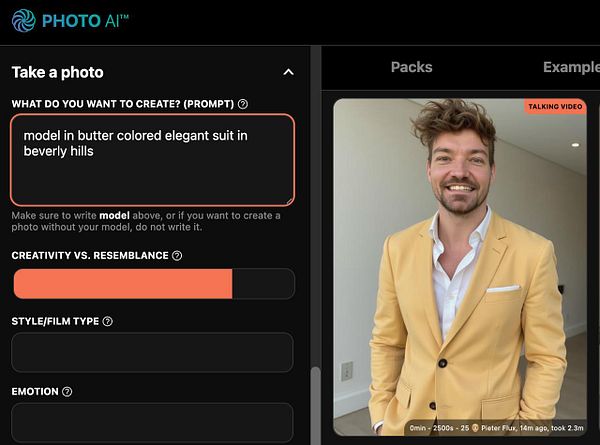
Task: Click the Talking Video badge on photo
Action: coord(555,106)
